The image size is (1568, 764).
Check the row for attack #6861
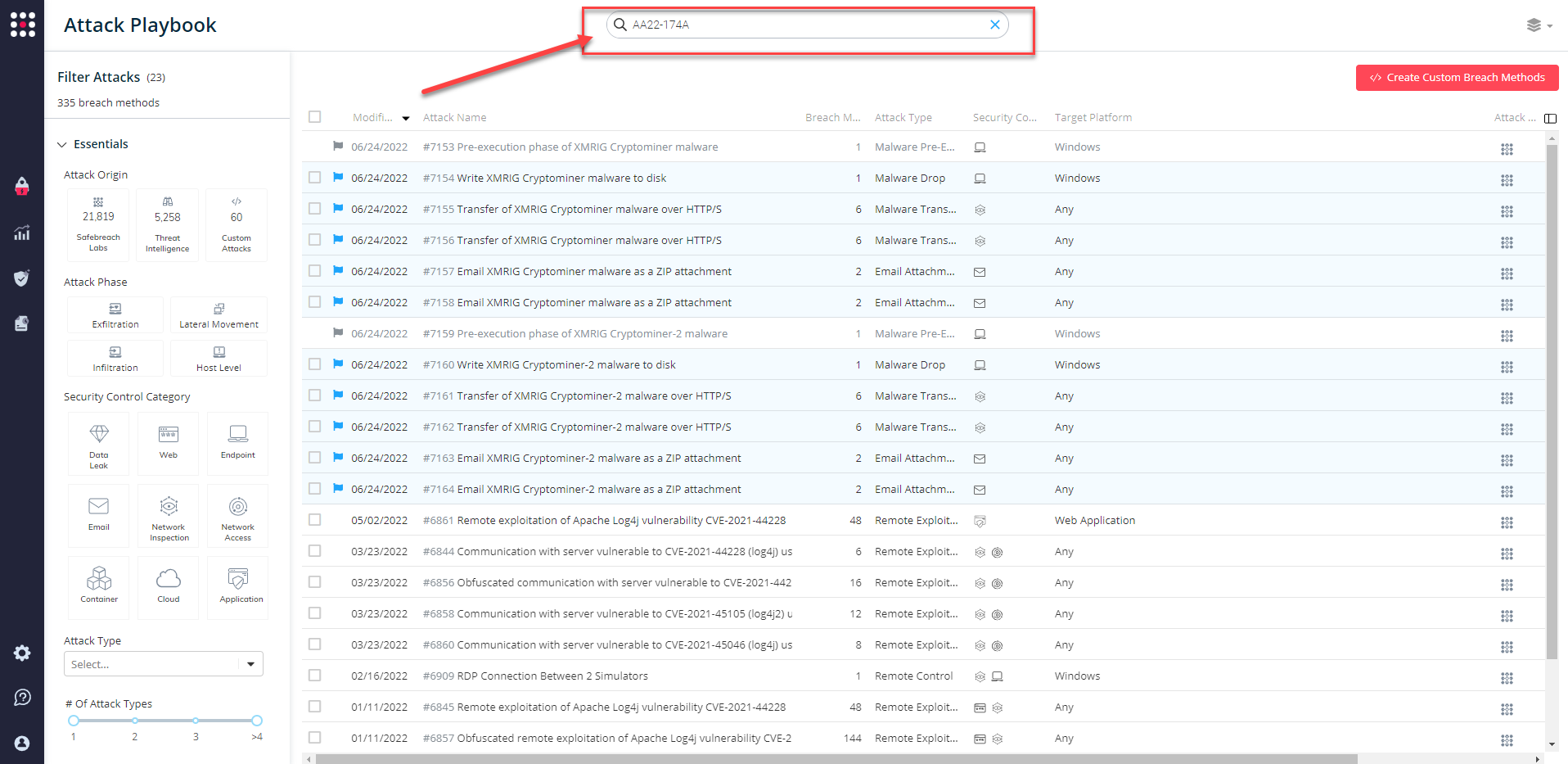[x=314, y=519]
